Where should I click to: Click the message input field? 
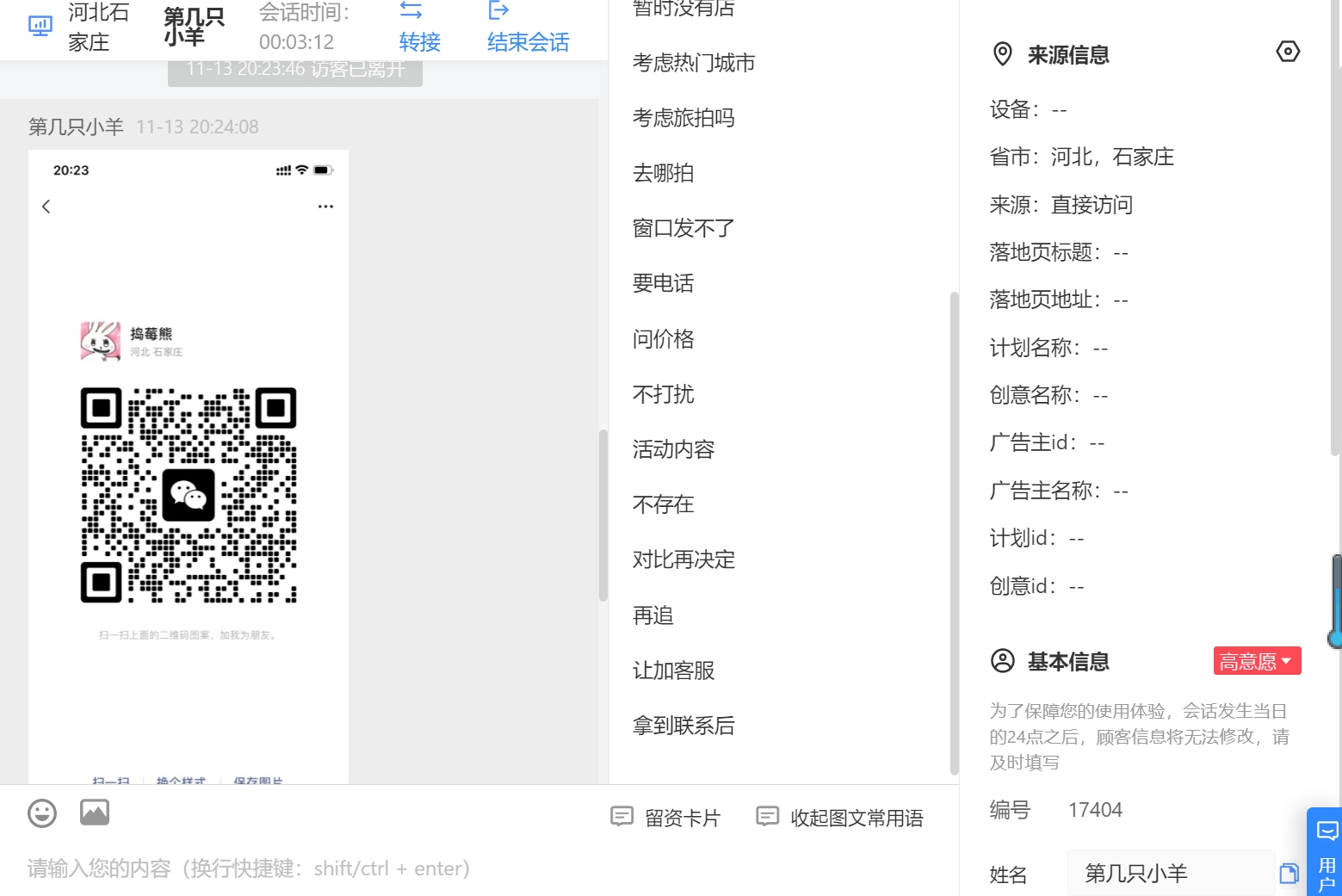click(479, 868)
